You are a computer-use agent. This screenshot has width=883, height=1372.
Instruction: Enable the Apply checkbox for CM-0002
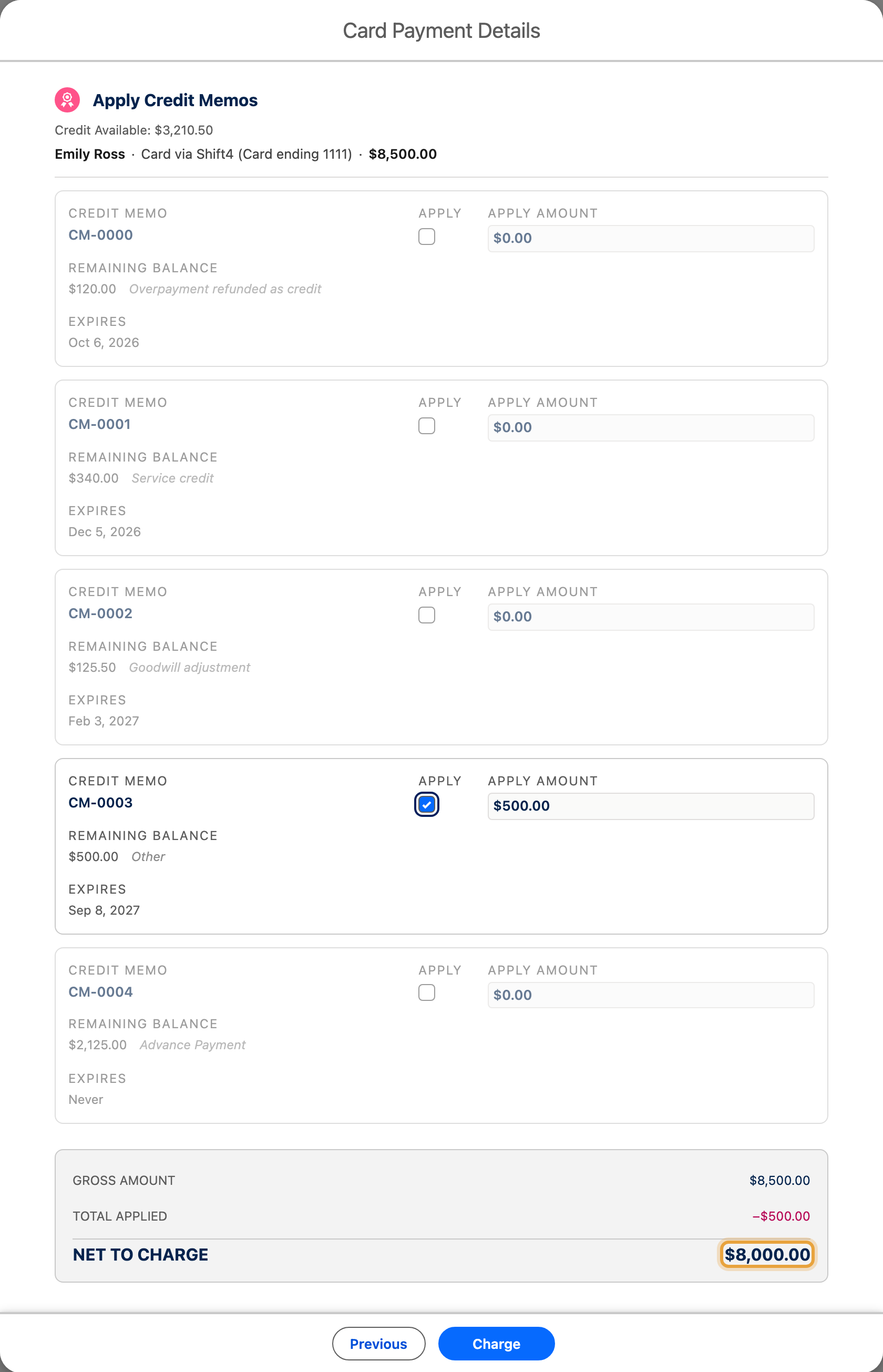click(x=427, y=615)
